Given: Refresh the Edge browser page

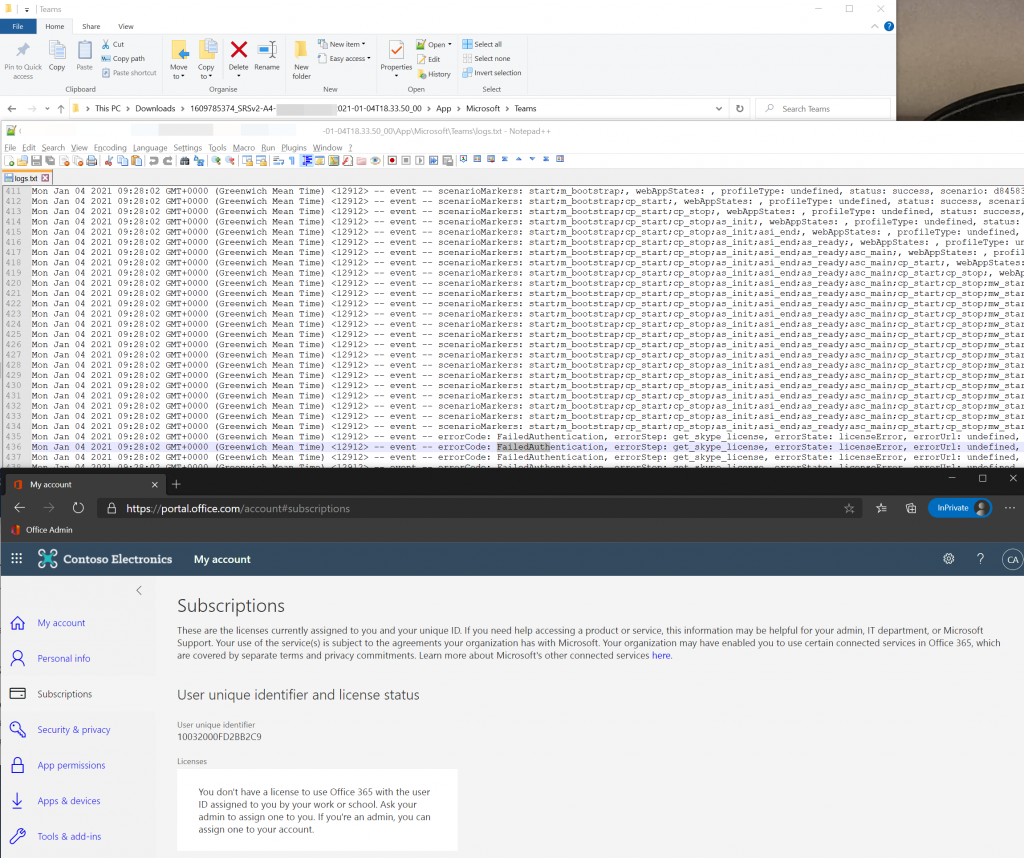Looking at the screenshot, I should point(78,508).
